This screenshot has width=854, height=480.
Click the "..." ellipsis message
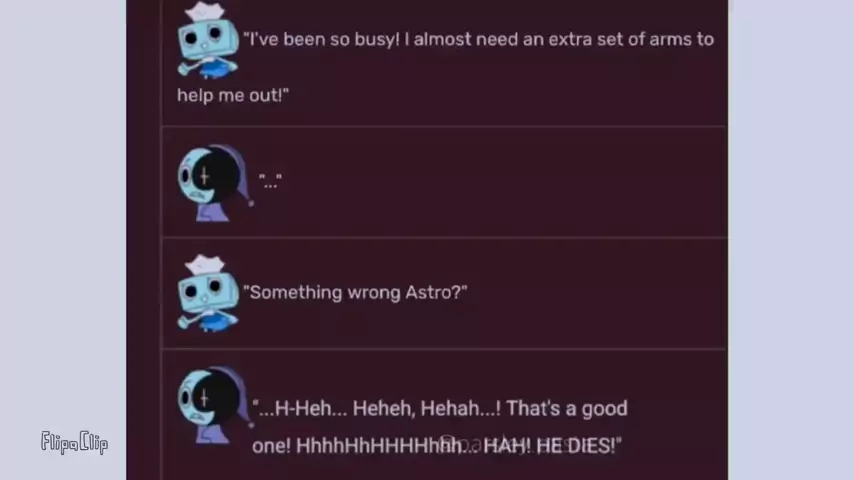(x=271, y=181)
